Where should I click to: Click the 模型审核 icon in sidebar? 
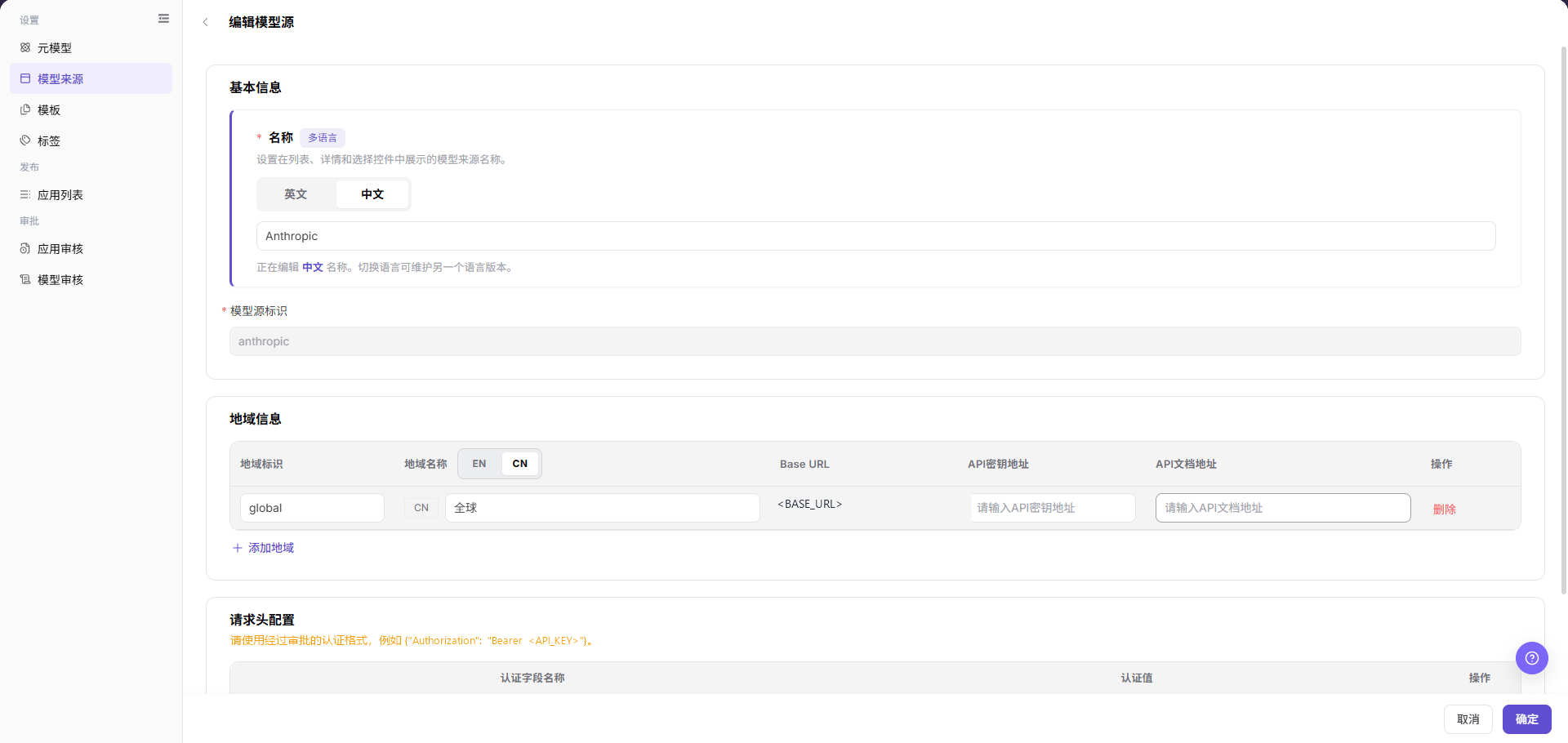click(25, 279)
